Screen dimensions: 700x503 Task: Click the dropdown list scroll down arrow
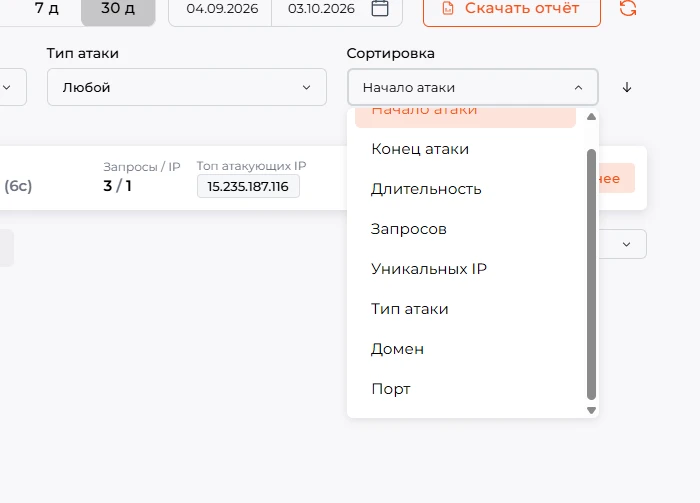[592, 411]
